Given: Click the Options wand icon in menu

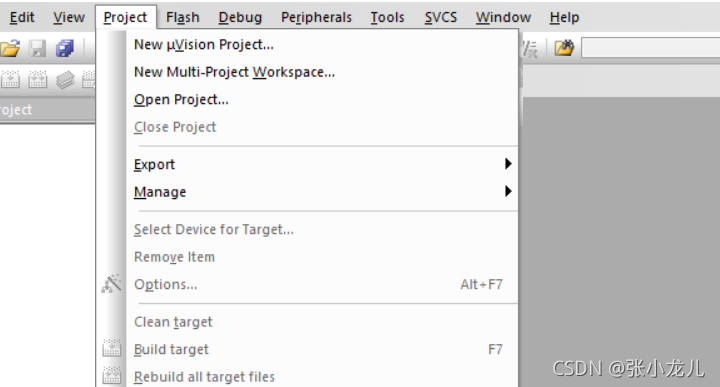Looking at the screenshot, I should pos(112,284).
